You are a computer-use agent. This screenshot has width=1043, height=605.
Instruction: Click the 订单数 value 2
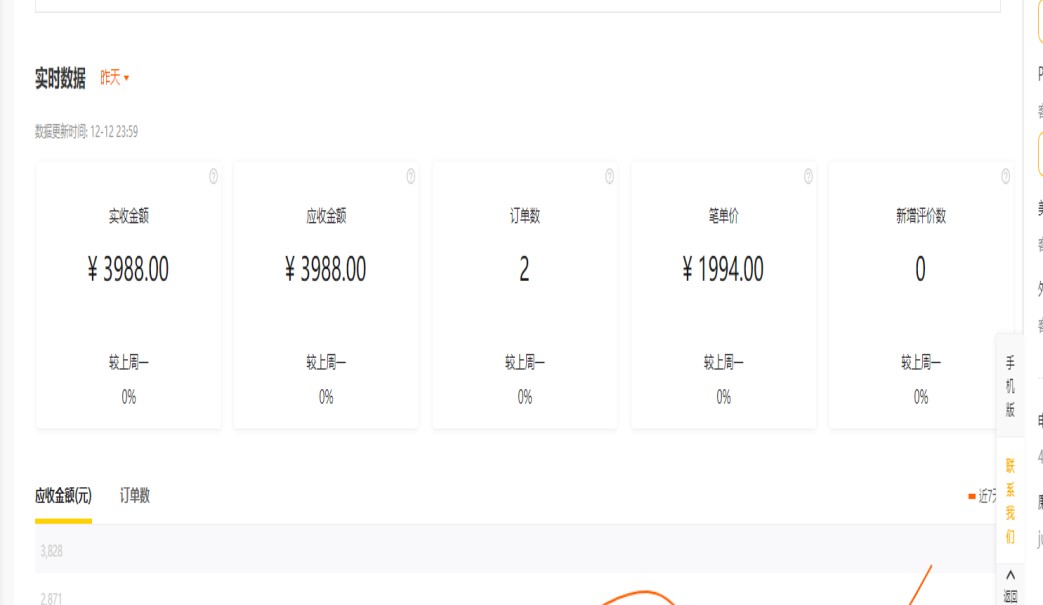524,269
